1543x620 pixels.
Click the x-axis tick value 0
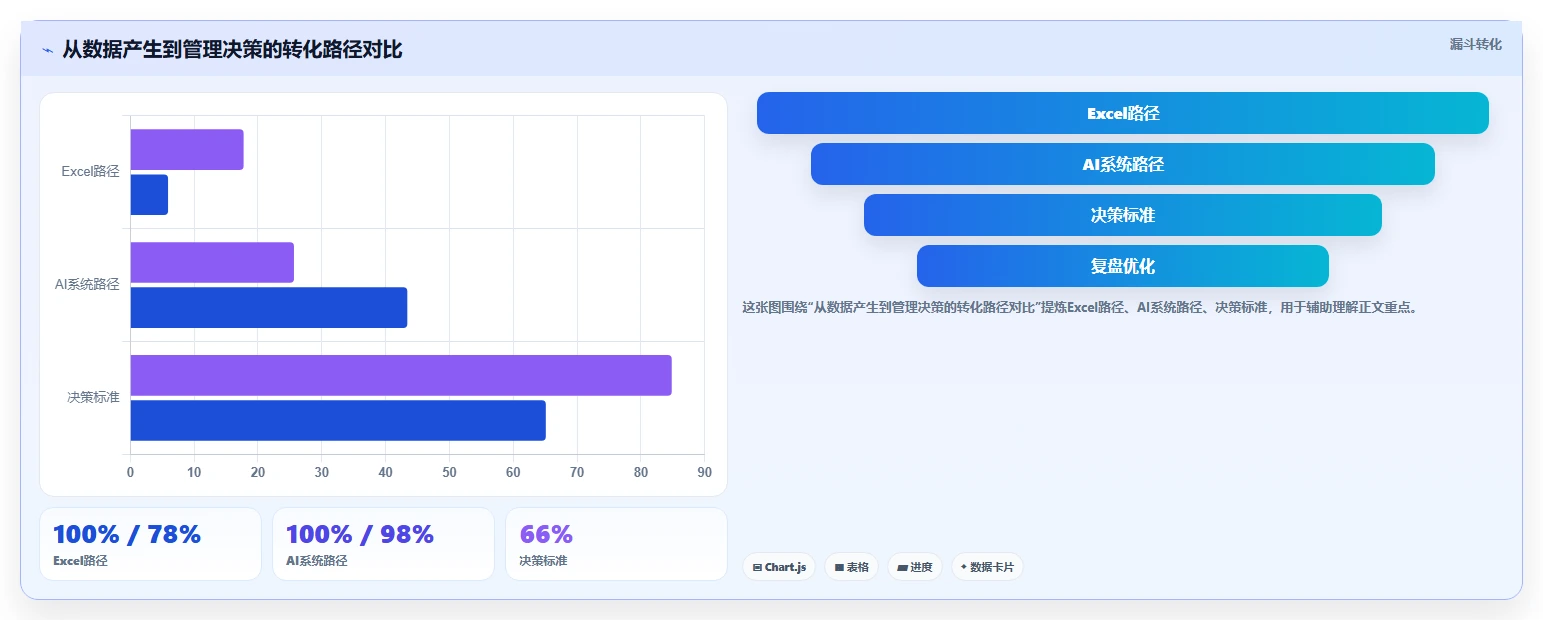(x=130, y=472)
